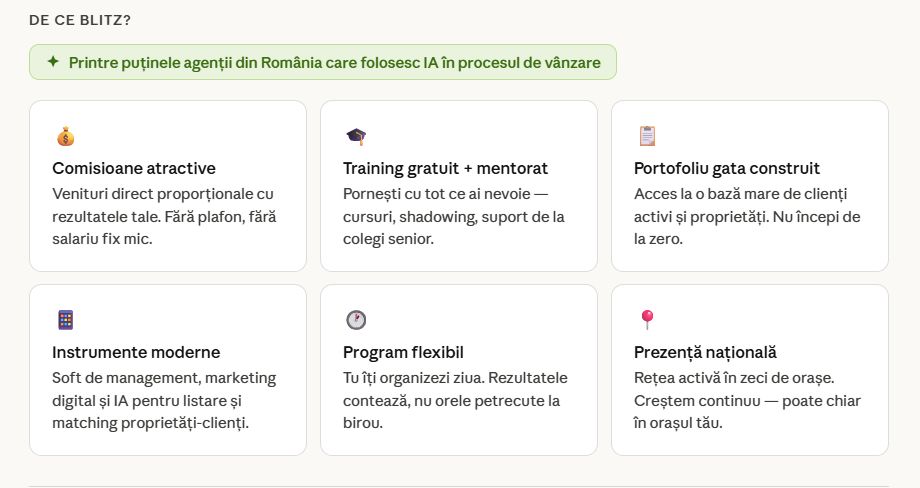Image resolution: width=920 pixels, height=488 pixels.
Task: Click the mobile phone icon
Action: pos(66,320)
